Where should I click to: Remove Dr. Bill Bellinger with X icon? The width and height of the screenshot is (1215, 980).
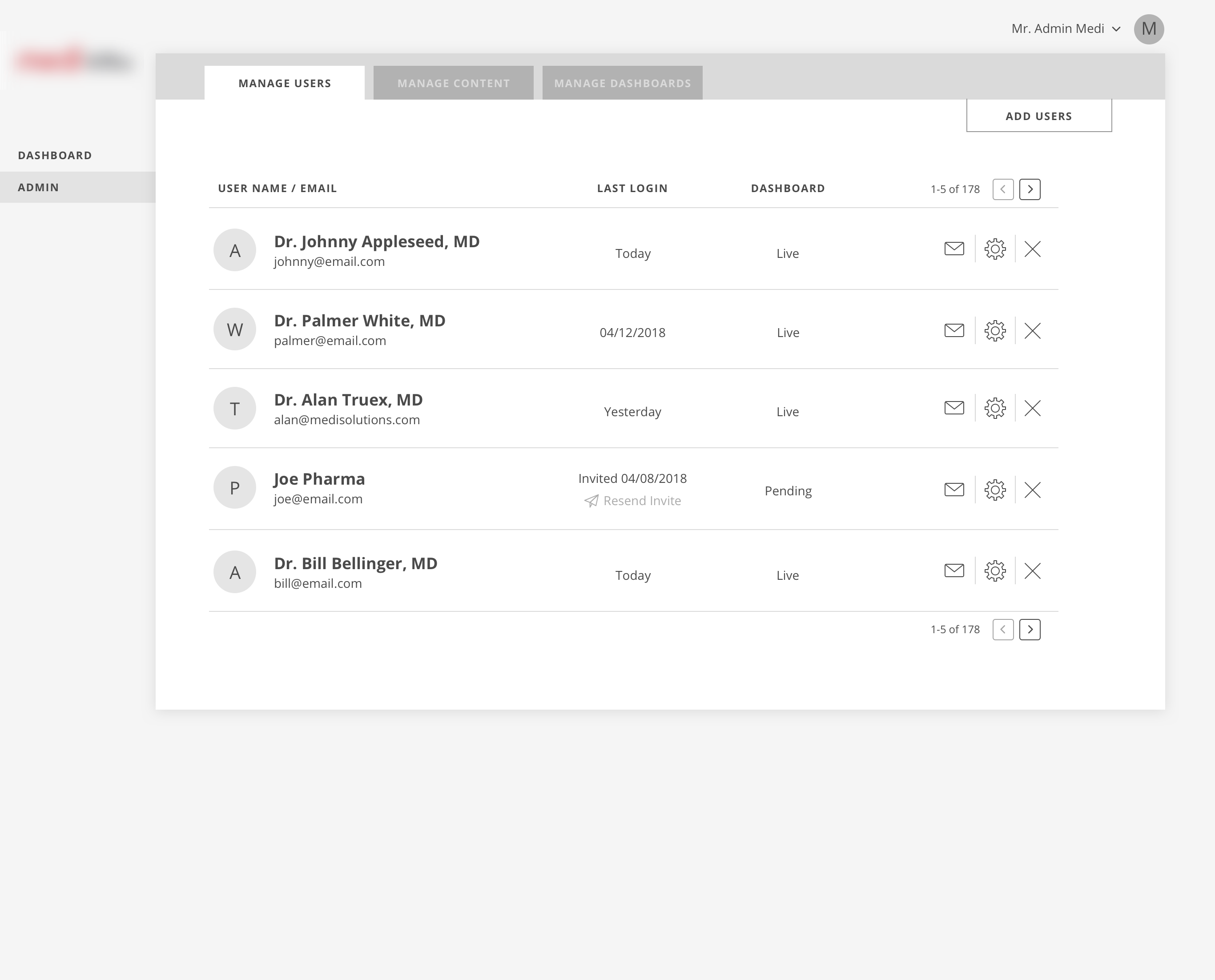click(x=1033, y=571)
